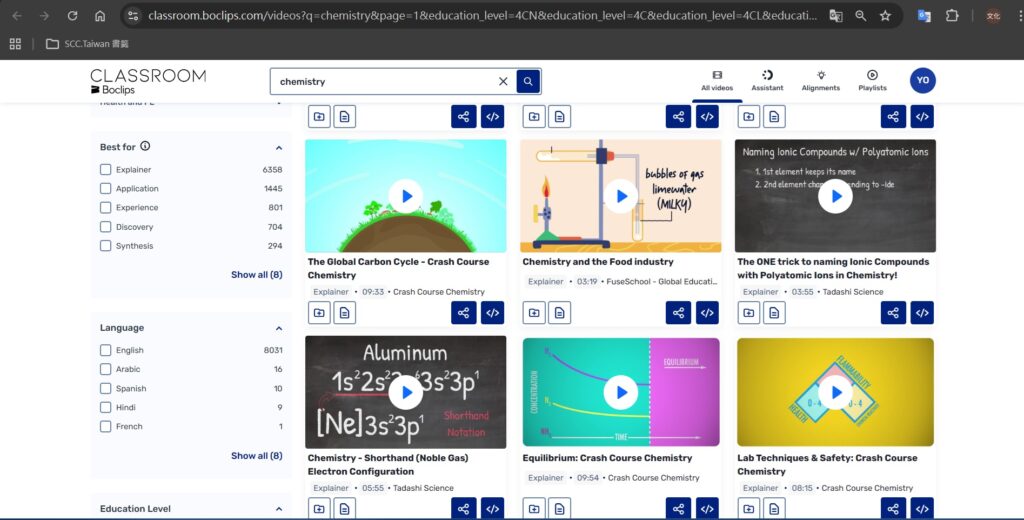Open the Equilibrium: Crash Course Chemistry title
1024x520 pixels.
607,458
